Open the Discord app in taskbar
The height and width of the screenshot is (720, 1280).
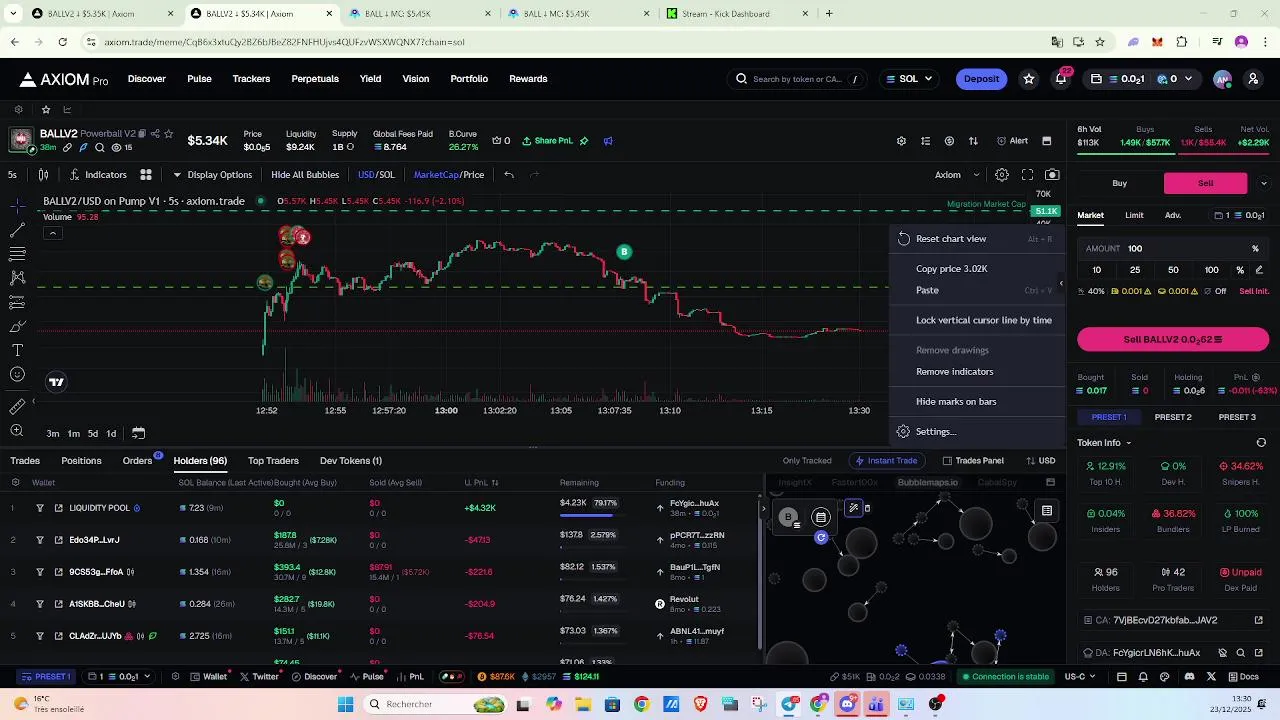[847, 704]
